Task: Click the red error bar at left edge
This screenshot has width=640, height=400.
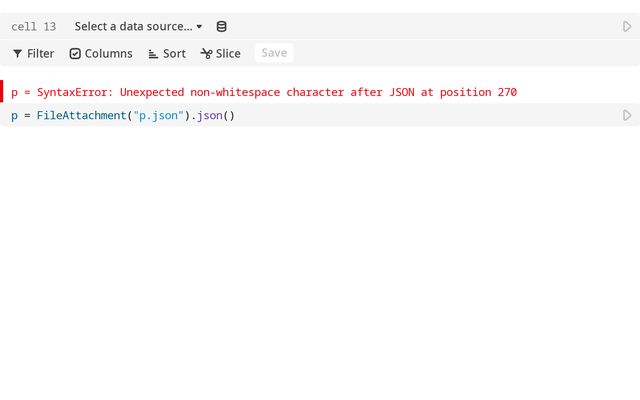Action: click(2, 92)
